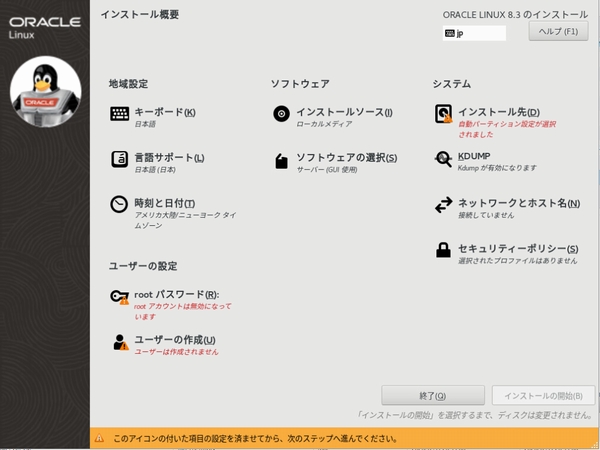Click the text ローカルメディア
Screen dimensions: 600x450
coord(324,124)
